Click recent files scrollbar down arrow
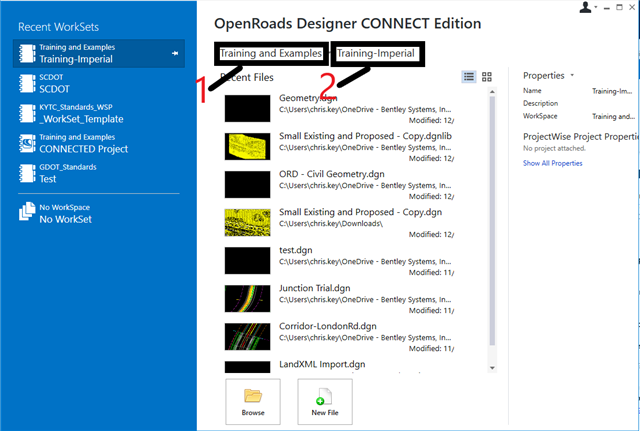Viewport: 640px width, 431px height. pyautogui.click(x=492, y=368)
